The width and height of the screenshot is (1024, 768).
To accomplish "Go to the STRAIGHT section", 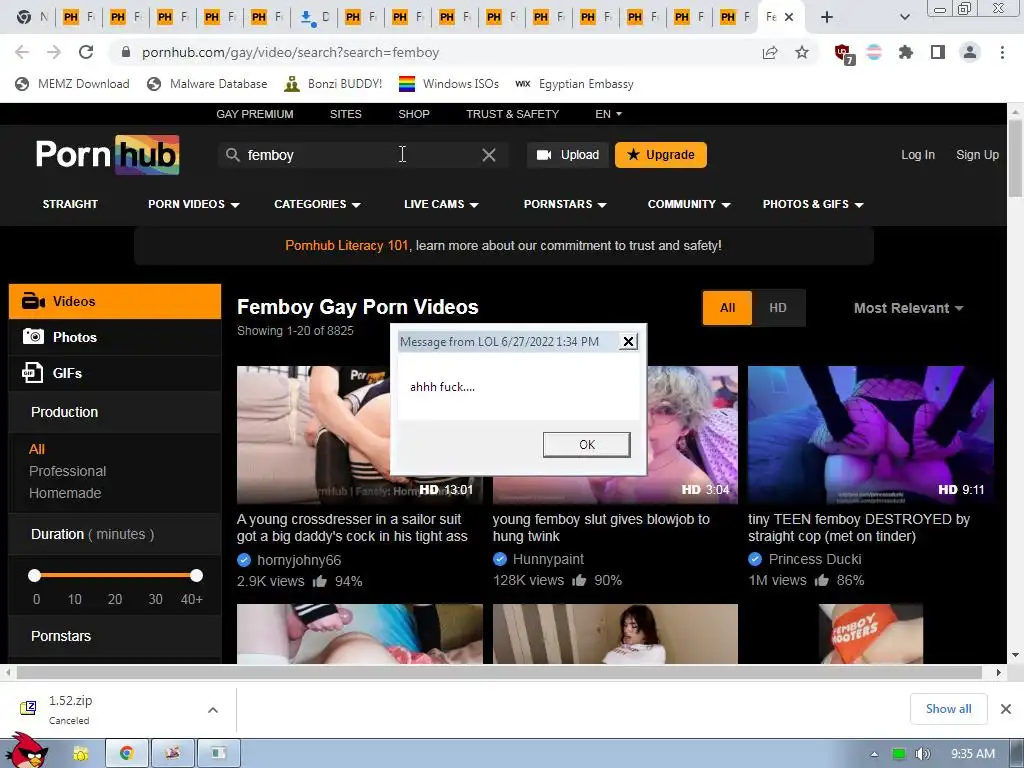I will tap(70, 204).
